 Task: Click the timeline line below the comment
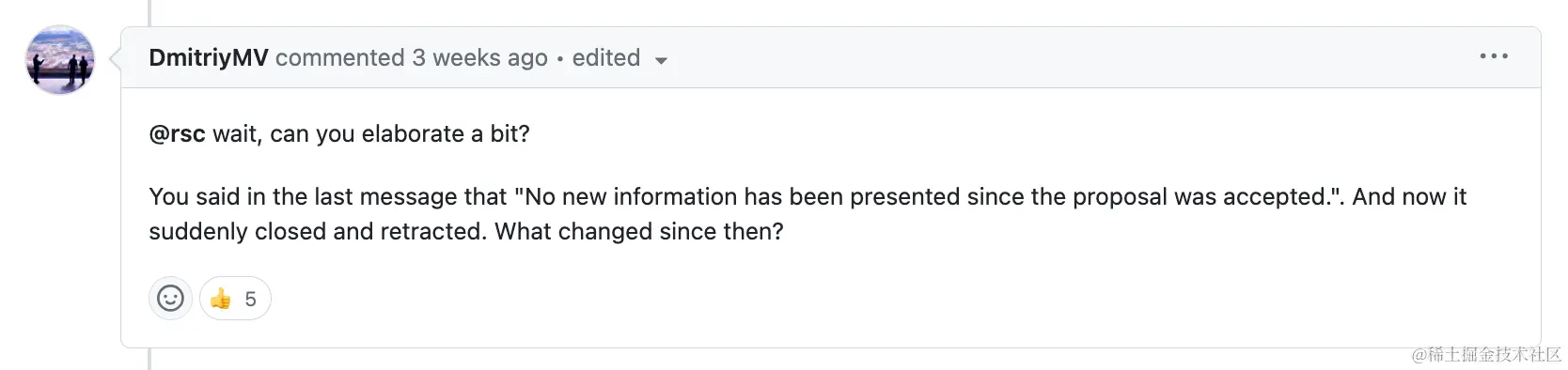(x=149, y=359)
